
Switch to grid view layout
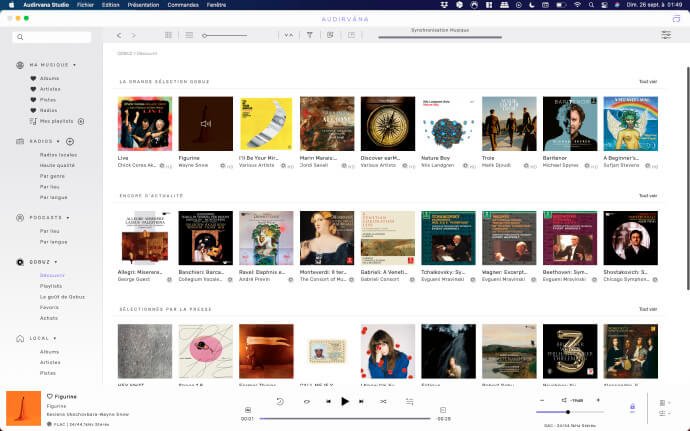(168, 35)
